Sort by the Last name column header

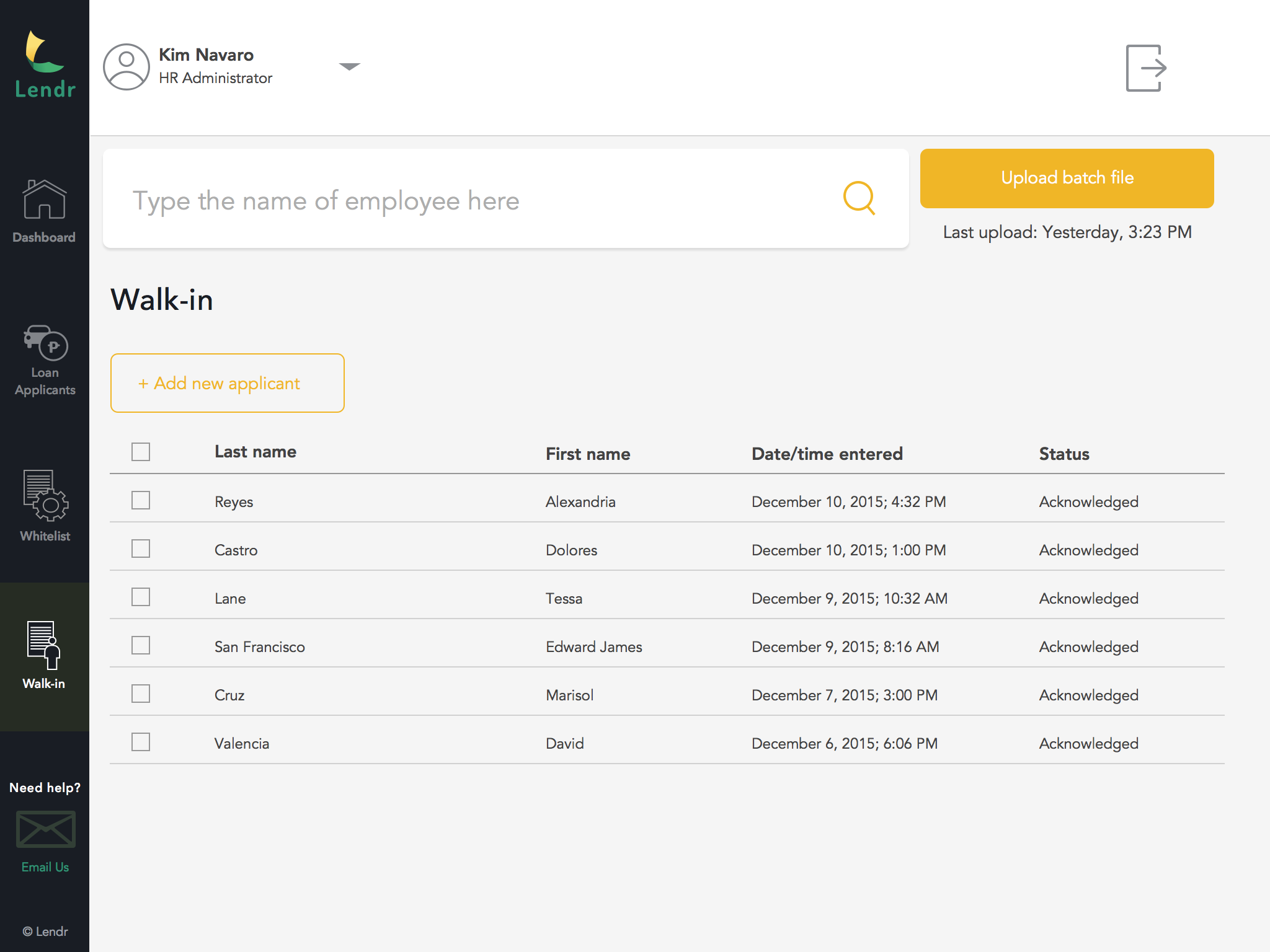point(255,452)
